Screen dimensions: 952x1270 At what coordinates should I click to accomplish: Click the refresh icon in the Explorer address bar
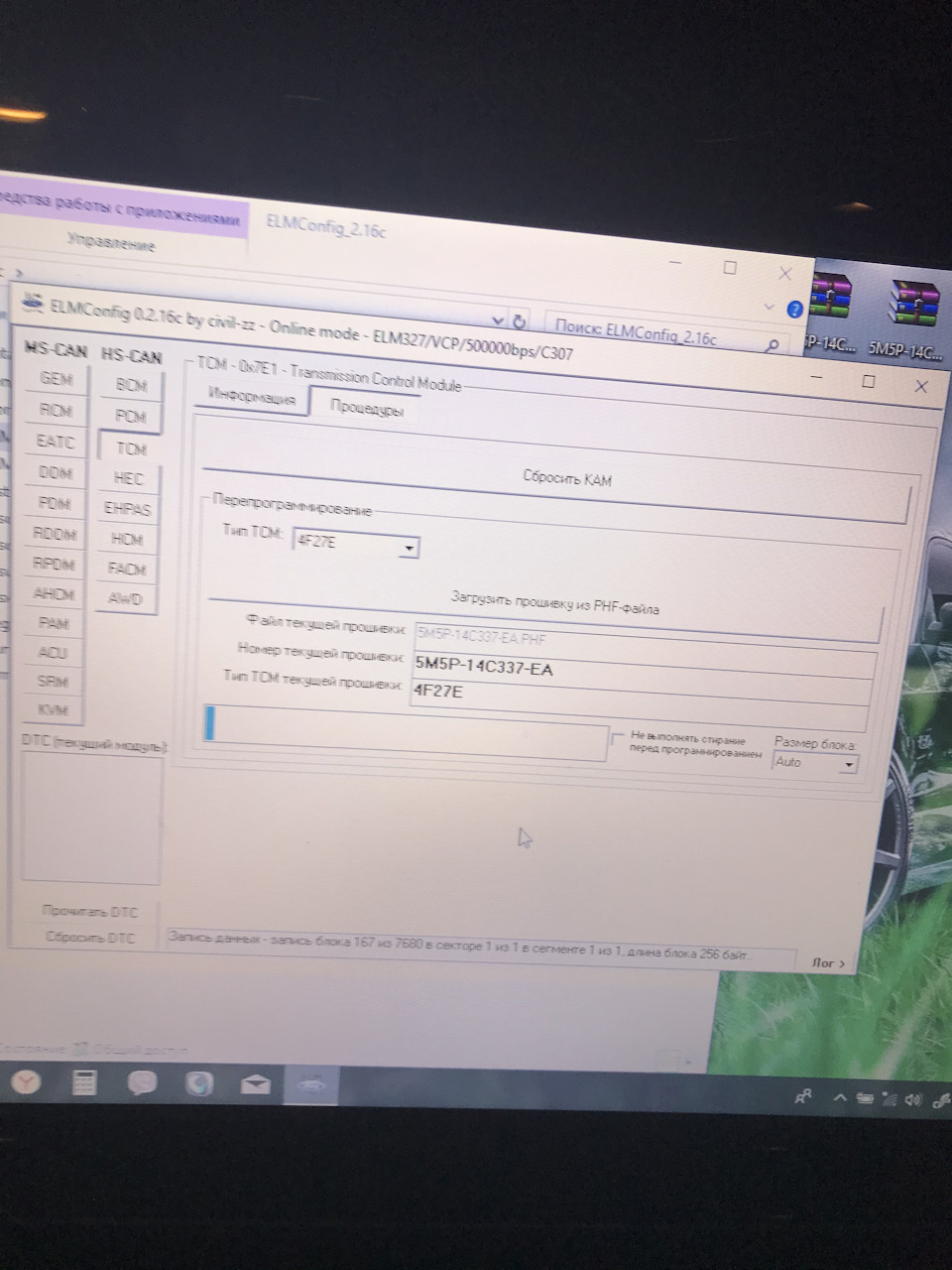click(x=519, y=321)
